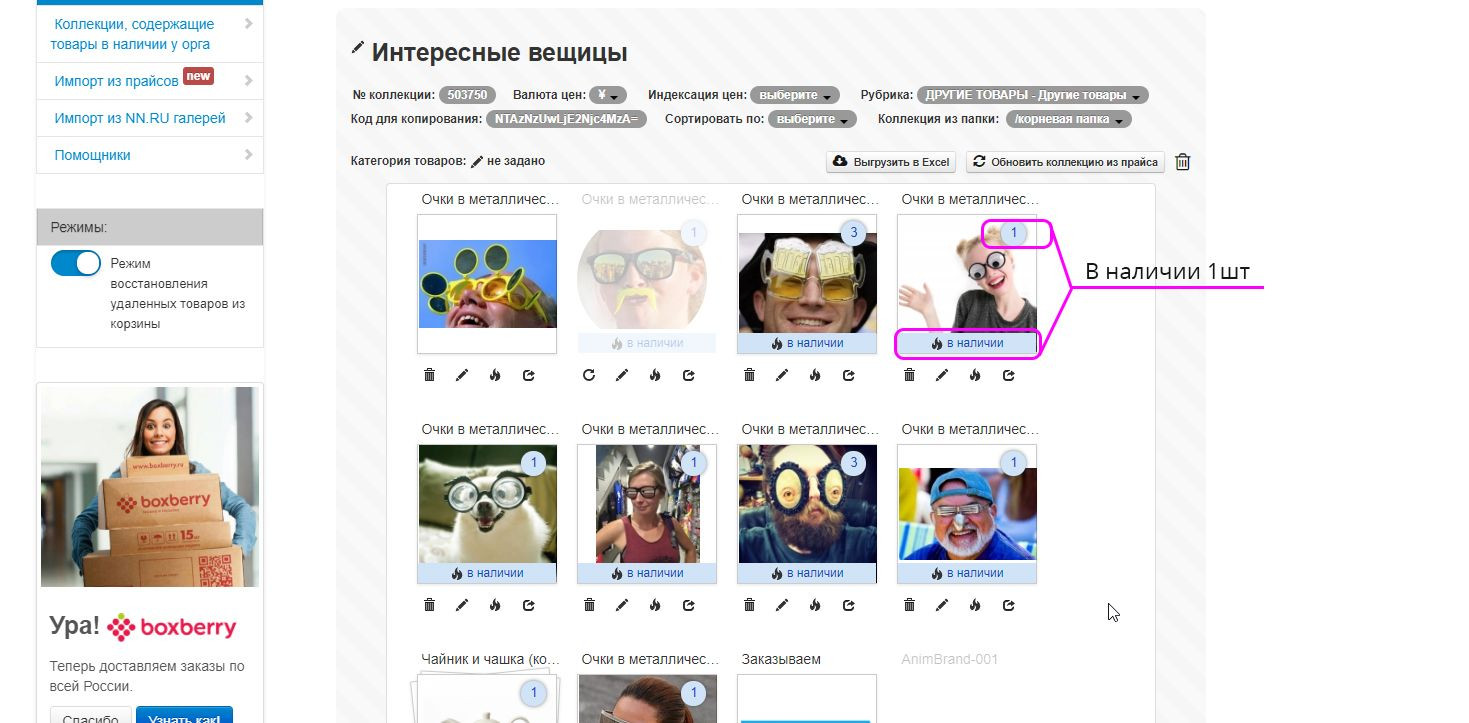The image size is (1469, 723).
Task: Click flame icon under beer mug glasses
Action: click(815, 375)
